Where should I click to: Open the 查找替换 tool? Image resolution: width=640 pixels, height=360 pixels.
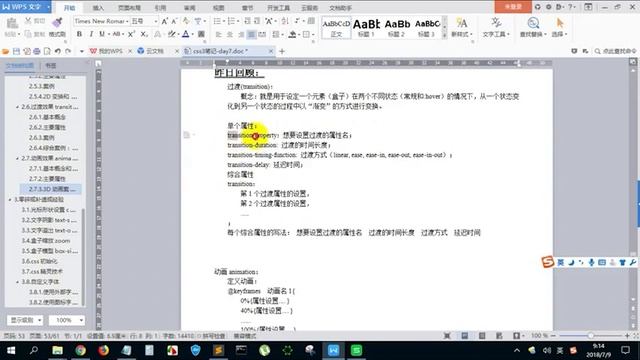point(533,28)
